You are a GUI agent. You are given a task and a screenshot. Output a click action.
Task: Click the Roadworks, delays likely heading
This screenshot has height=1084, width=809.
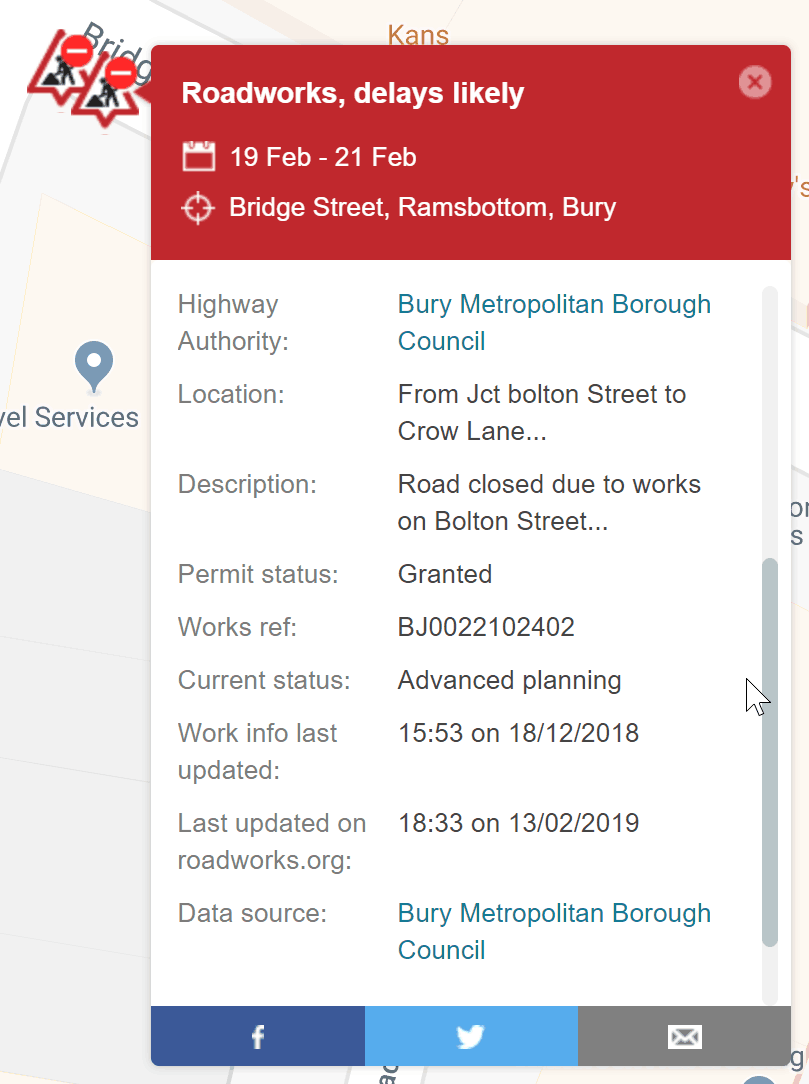353,94
